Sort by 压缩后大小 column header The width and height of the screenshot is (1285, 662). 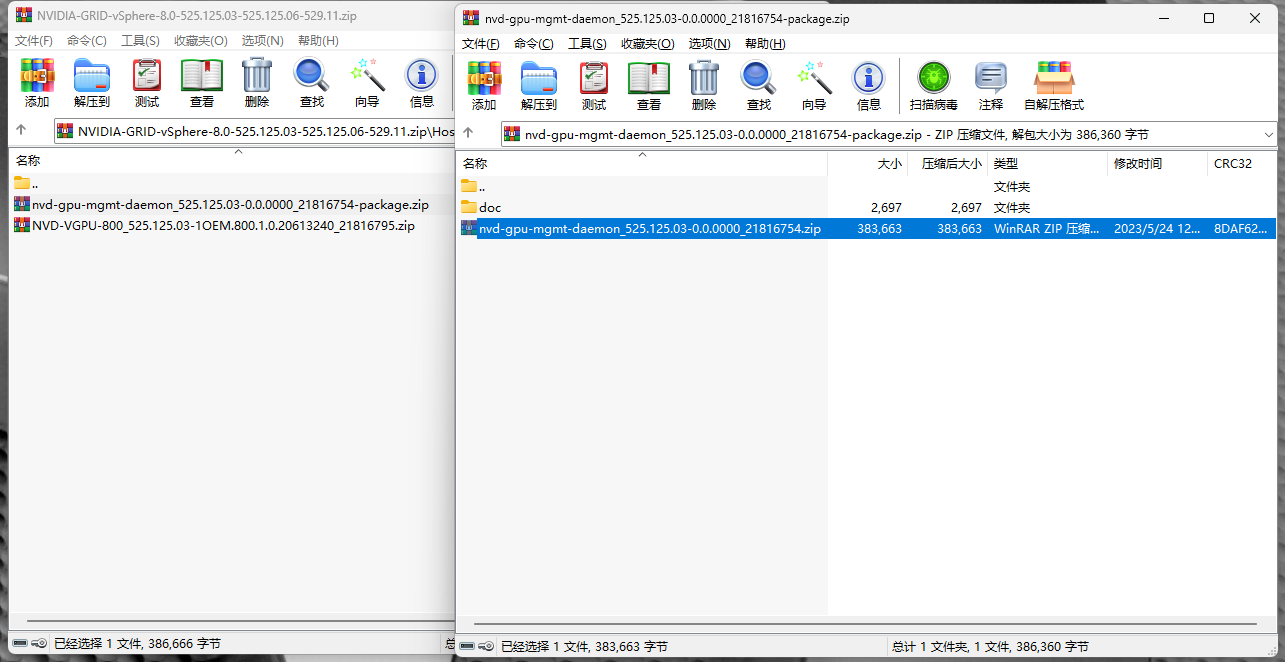946,163
